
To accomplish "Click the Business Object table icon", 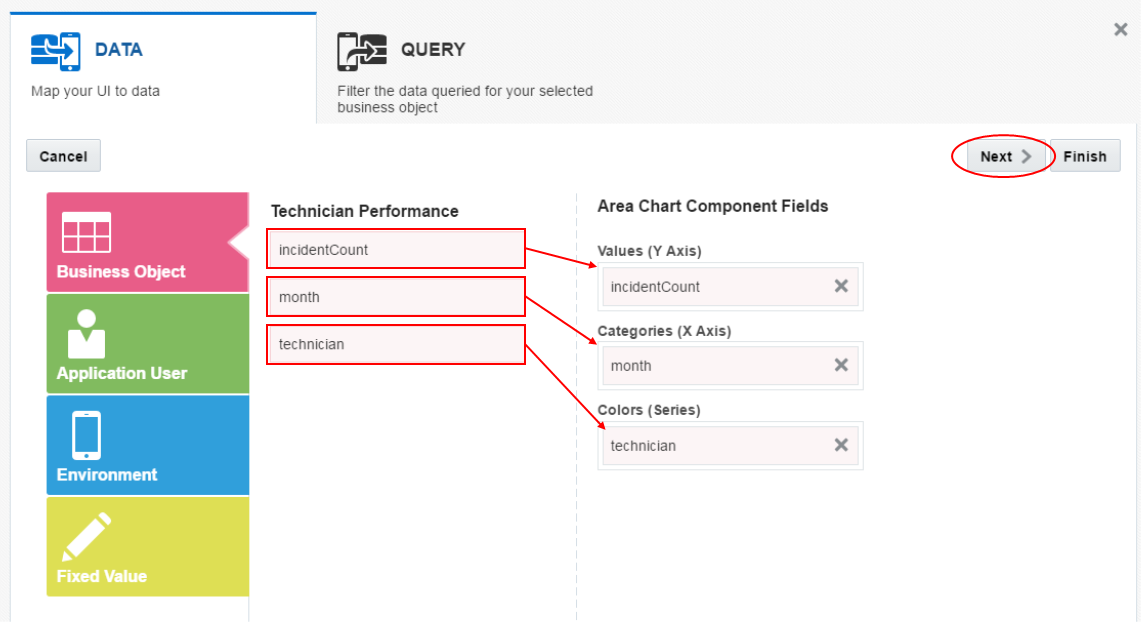I will pos(87,233).
